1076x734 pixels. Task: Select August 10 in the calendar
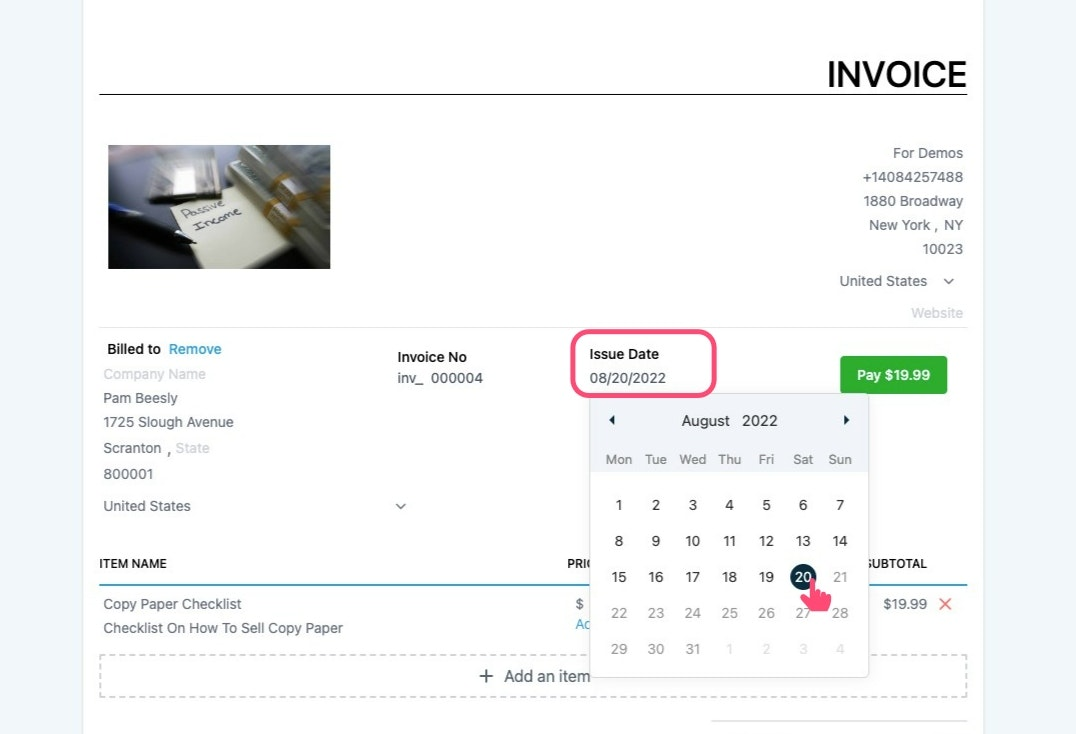tap(692, 541)
